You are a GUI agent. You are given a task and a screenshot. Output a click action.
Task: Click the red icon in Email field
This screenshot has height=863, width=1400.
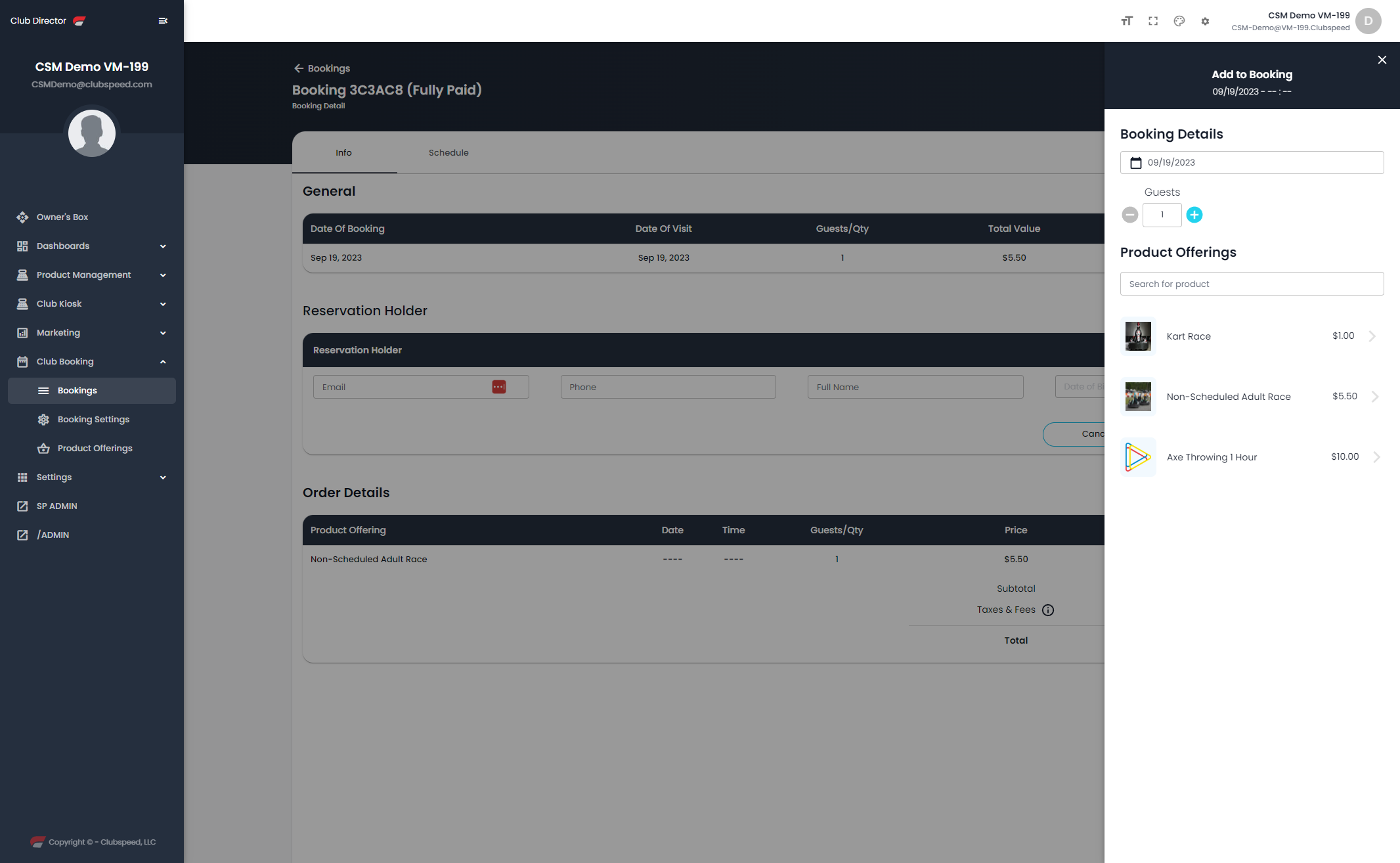click(x=499, y=387)
